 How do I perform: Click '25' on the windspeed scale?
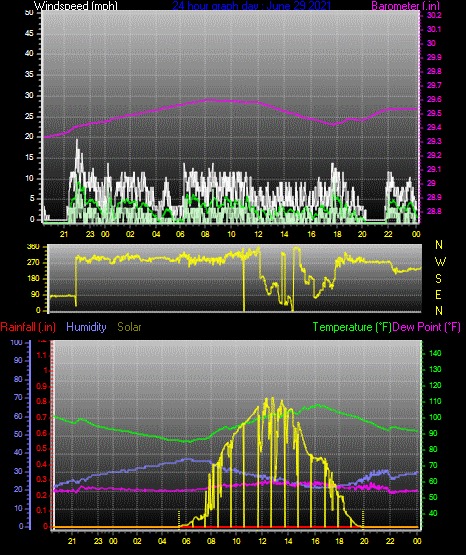tap(29, 116)
